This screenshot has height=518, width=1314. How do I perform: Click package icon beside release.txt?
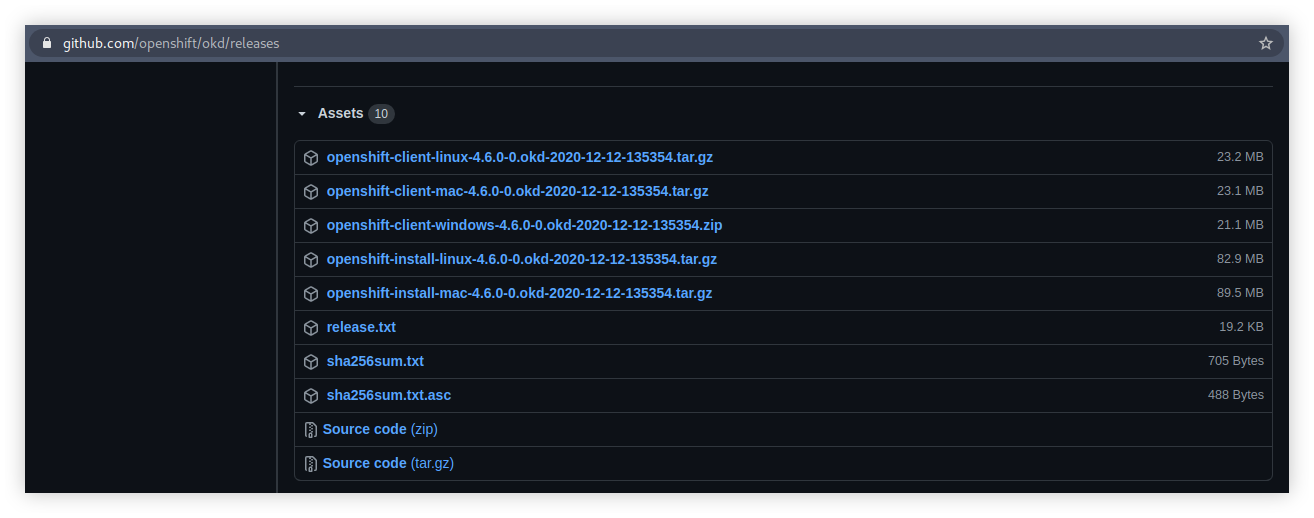[311, 328]
